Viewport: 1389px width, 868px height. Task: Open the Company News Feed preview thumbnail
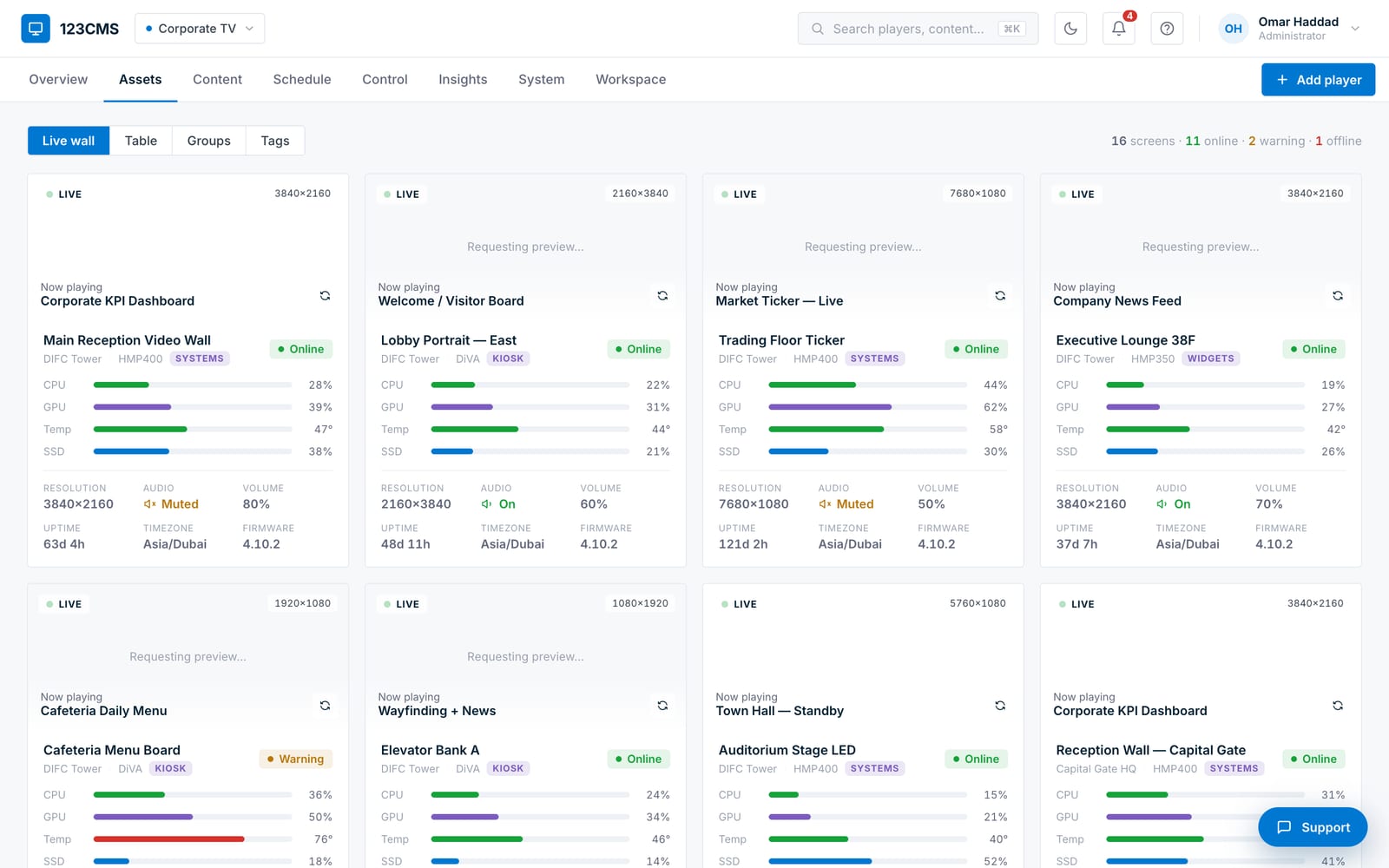click(1201, 246)
